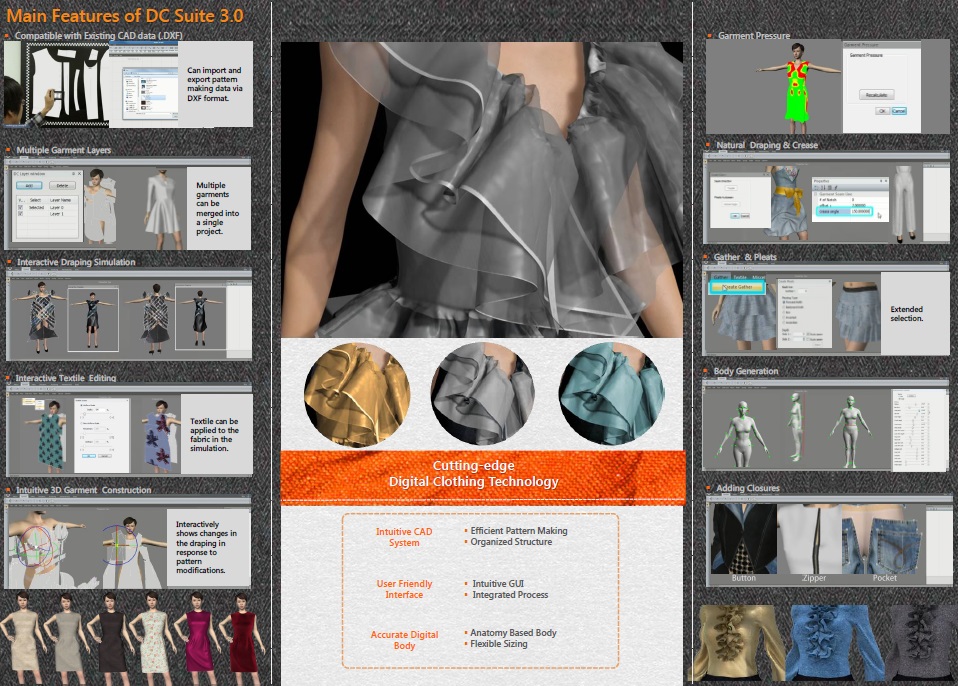
Task: Click the 'Interactive Draping Simulation' heading
Action: tap(76, 262)
